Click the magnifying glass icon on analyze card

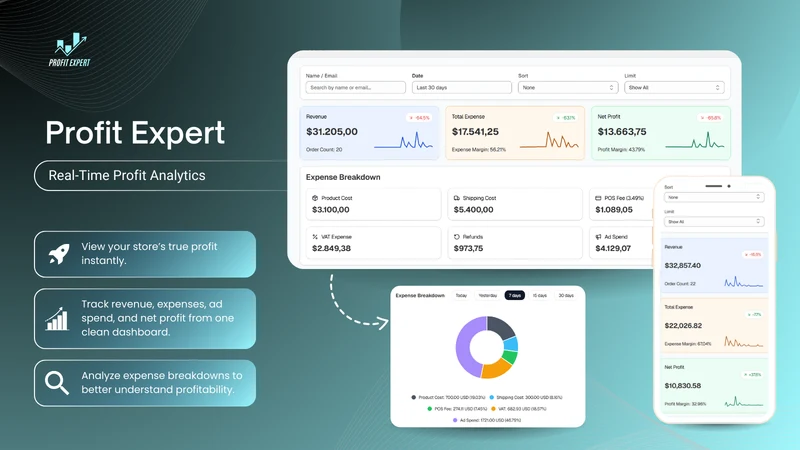pos(57,383)
